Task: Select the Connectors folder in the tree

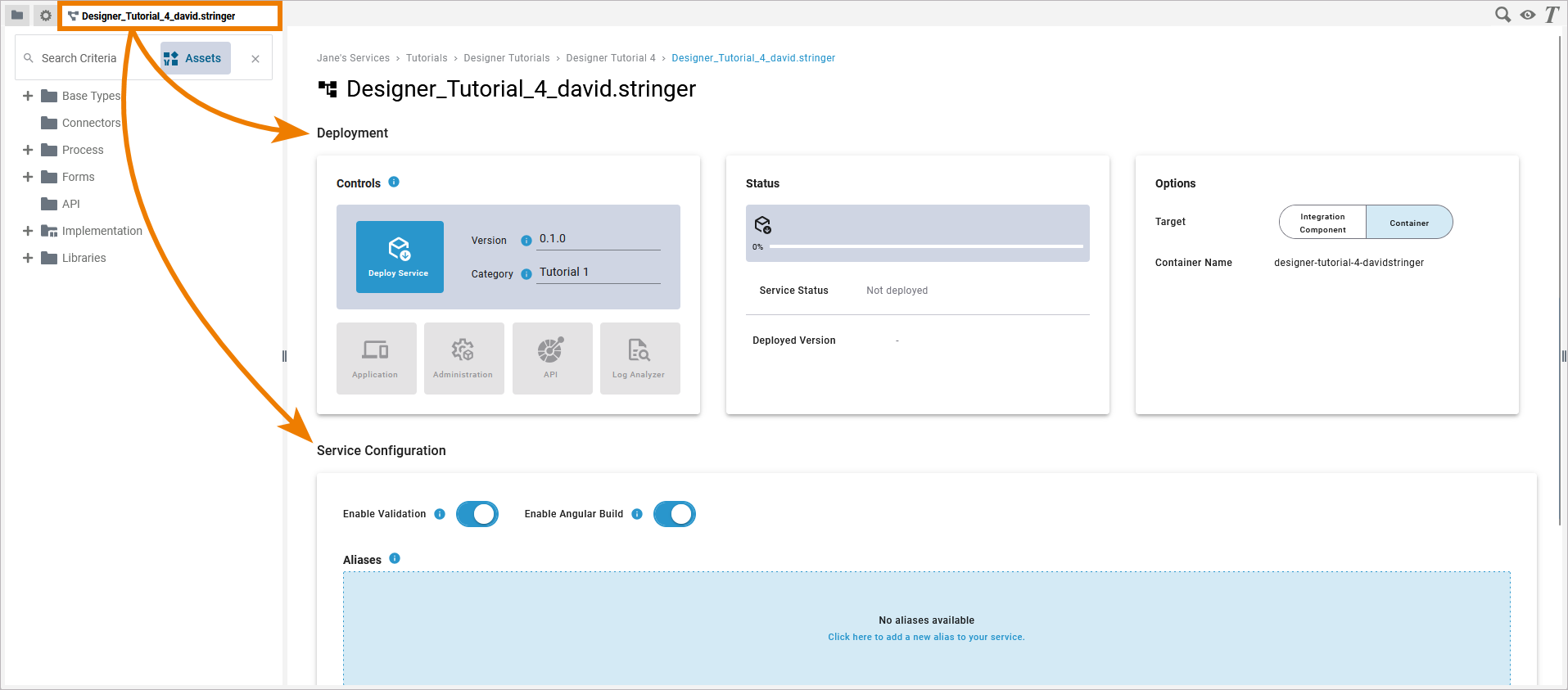Action: (x=81, y=123)
